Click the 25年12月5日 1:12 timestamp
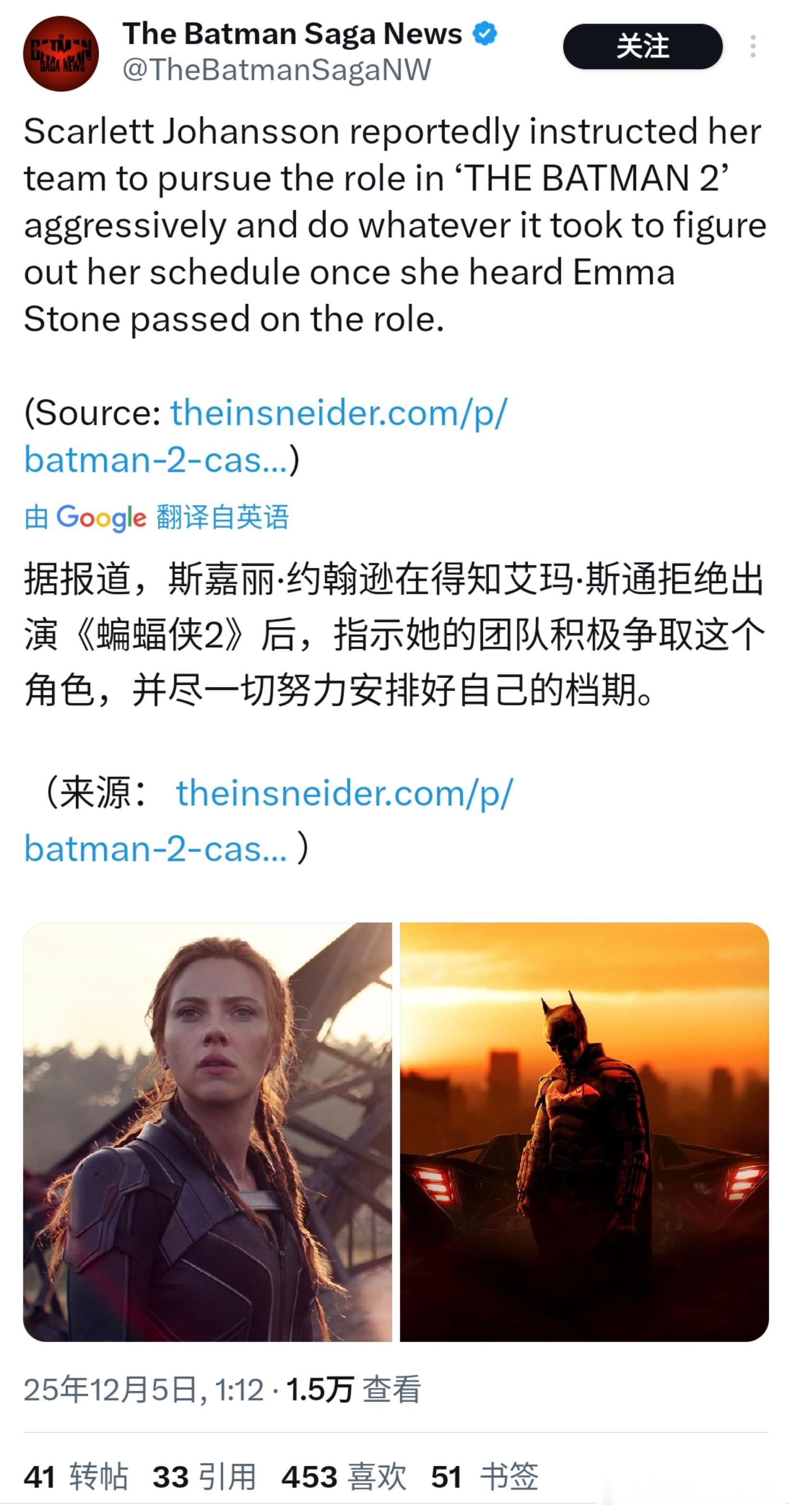The height and width of the screenshot is (1512, 789). coord(144,1390)
